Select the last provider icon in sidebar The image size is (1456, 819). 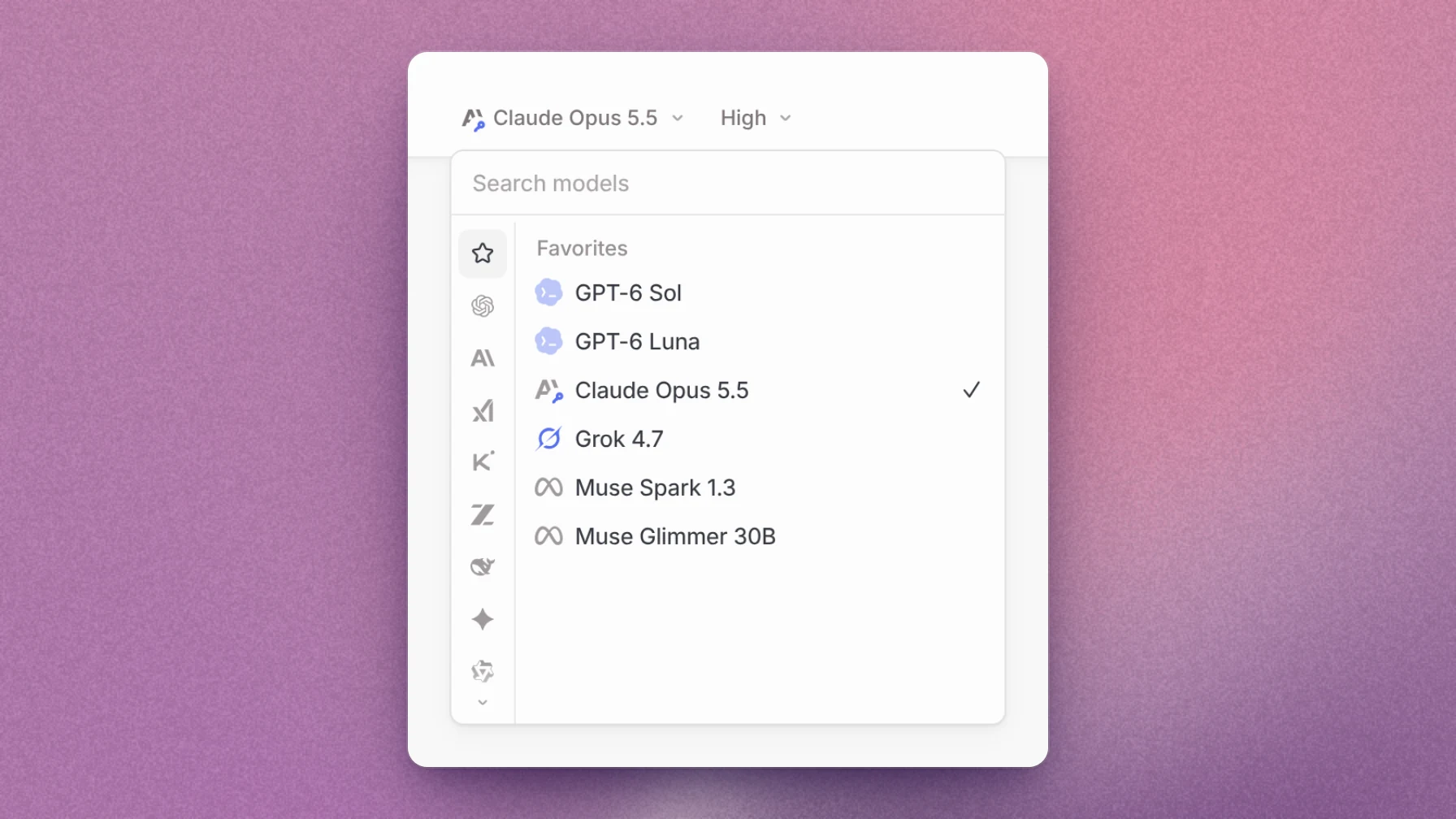tap(483, 671)
